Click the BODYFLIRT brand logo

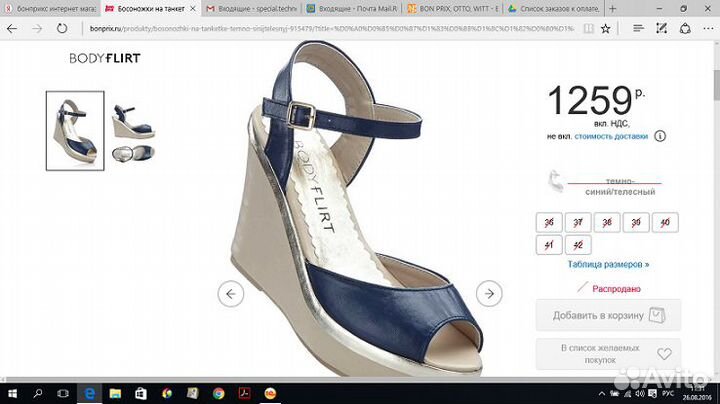point(105,58)
